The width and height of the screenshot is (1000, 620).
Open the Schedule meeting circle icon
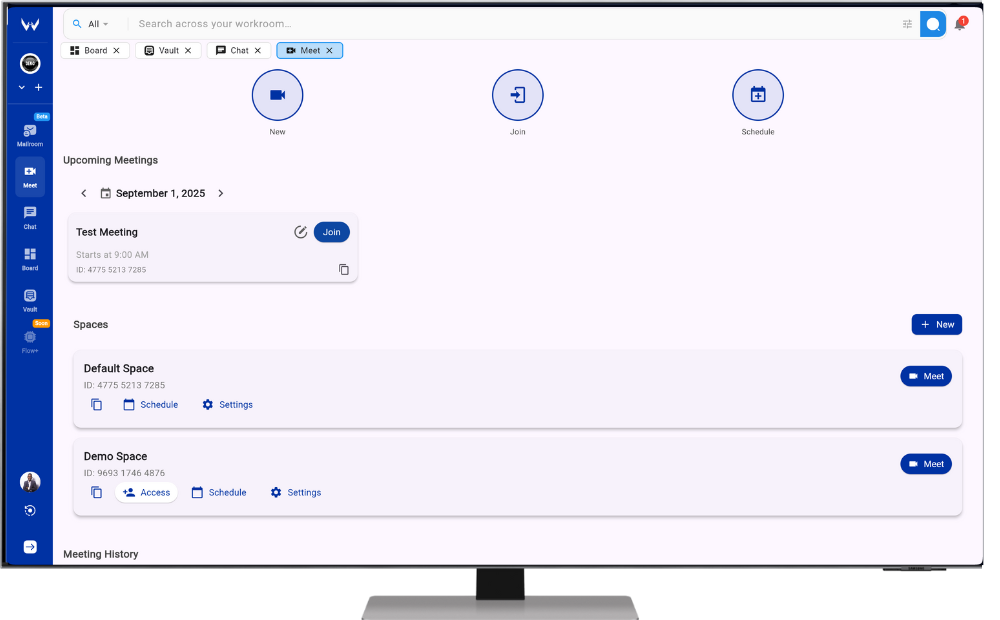pos(757,95)
